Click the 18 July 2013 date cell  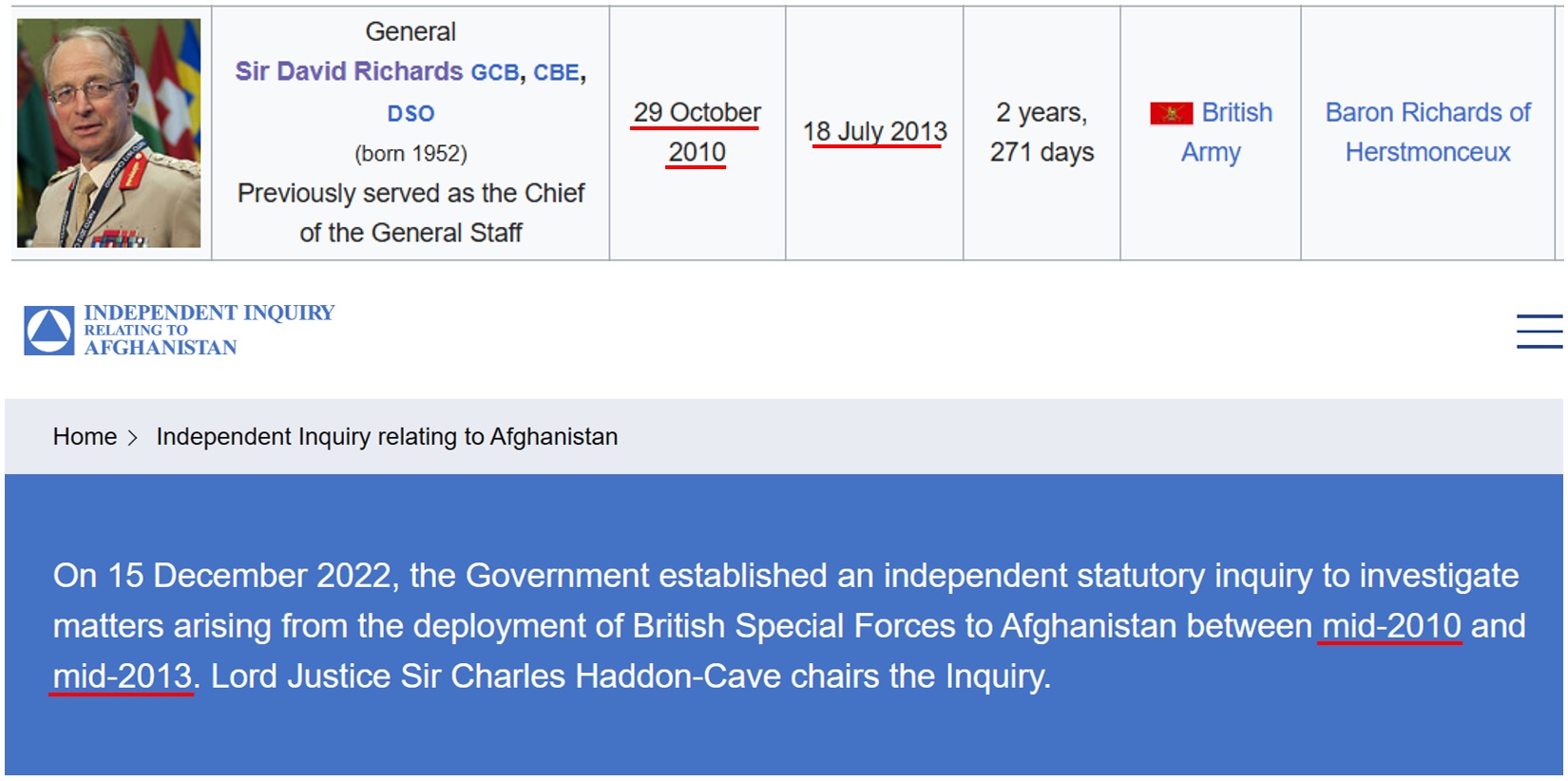coord(874,132)
